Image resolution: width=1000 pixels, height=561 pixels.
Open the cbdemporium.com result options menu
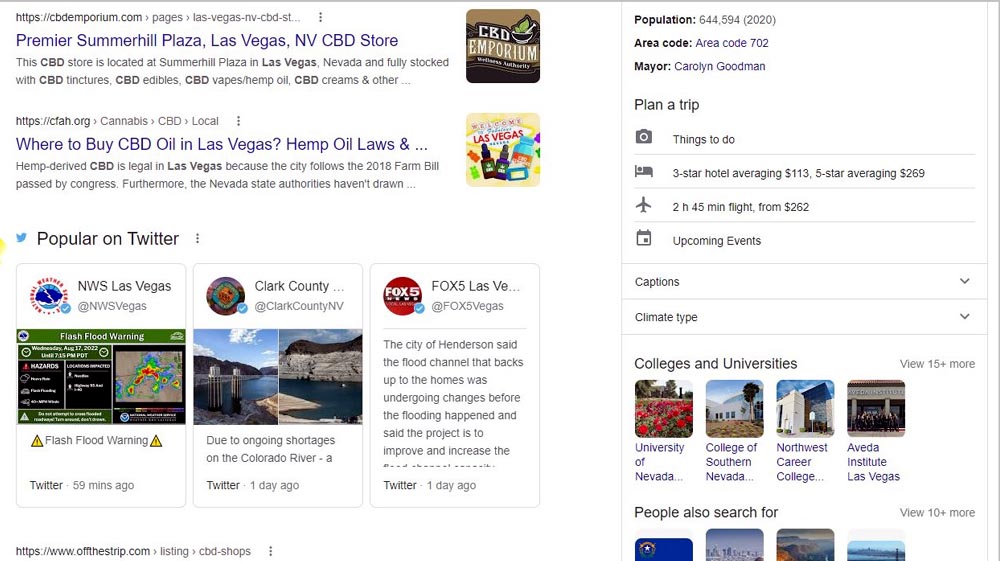point(320,18)
